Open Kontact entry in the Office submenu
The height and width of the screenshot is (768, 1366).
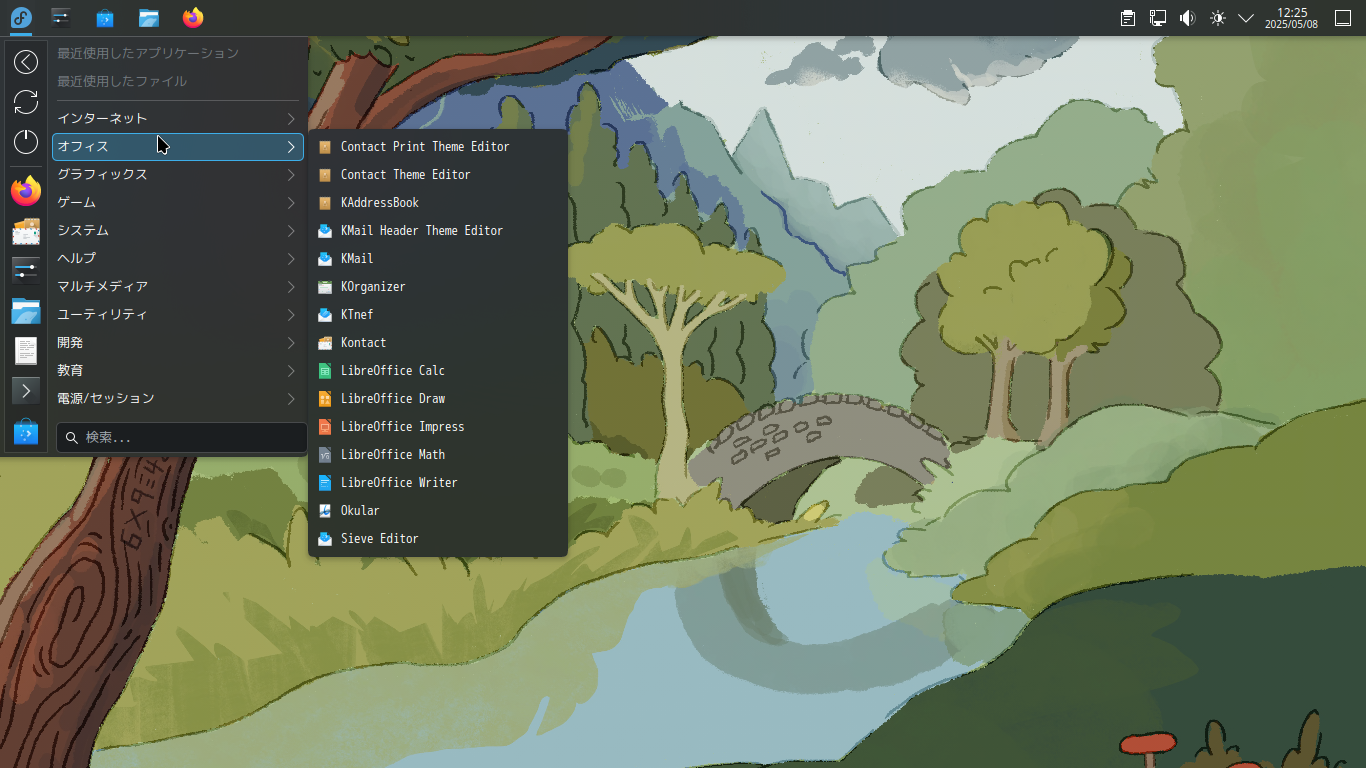[x=438, y=343]
